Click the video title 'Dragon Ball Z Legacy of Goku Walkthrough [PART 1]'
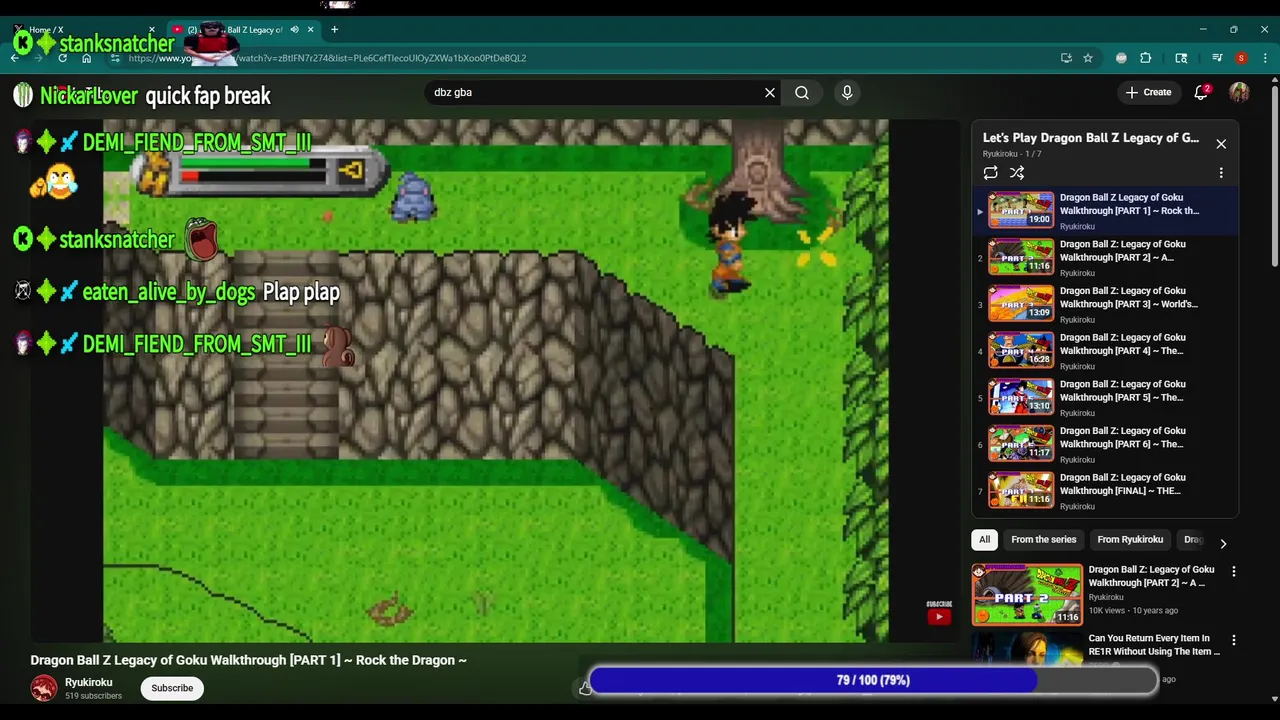 (249, 660)
